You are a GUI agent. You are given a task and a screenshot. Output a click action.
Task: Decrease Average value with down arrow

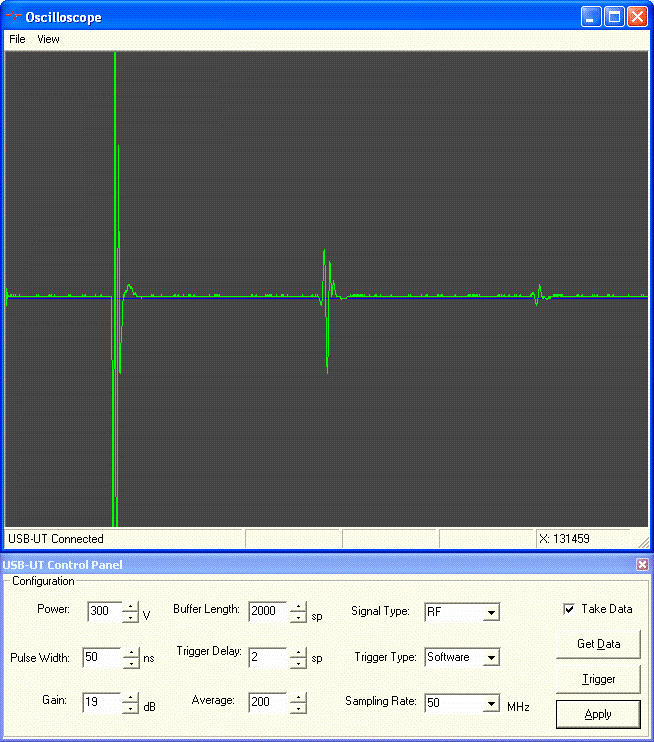(x=296, y=708)
